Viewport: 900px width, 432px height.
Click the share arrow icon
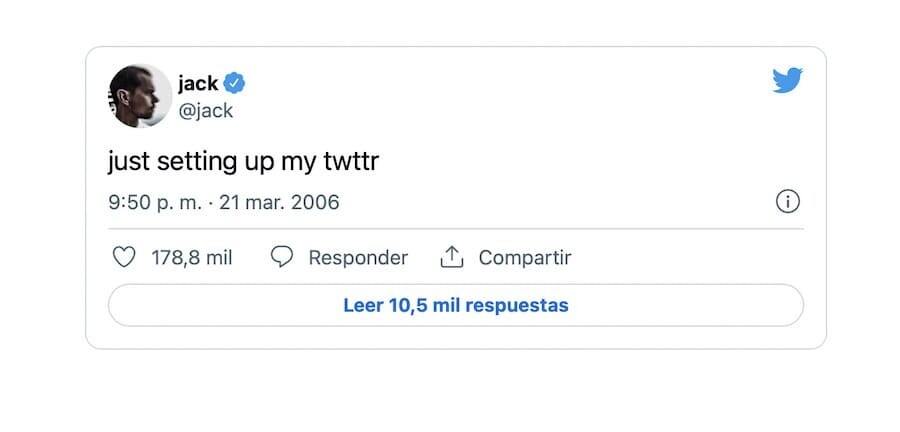452,257
